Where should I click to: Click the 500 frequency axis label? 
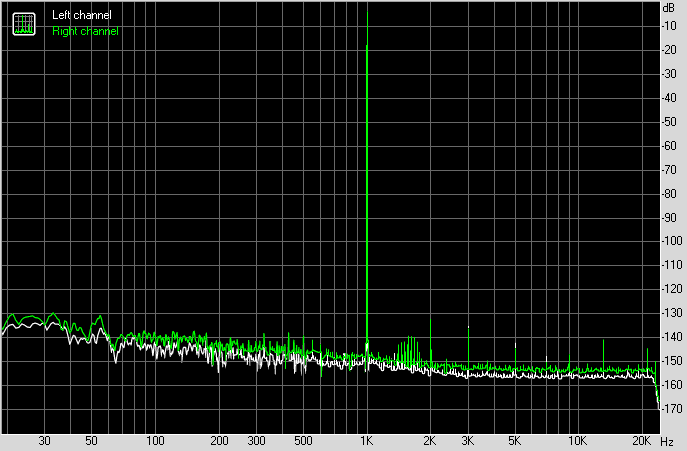[303, 440]
